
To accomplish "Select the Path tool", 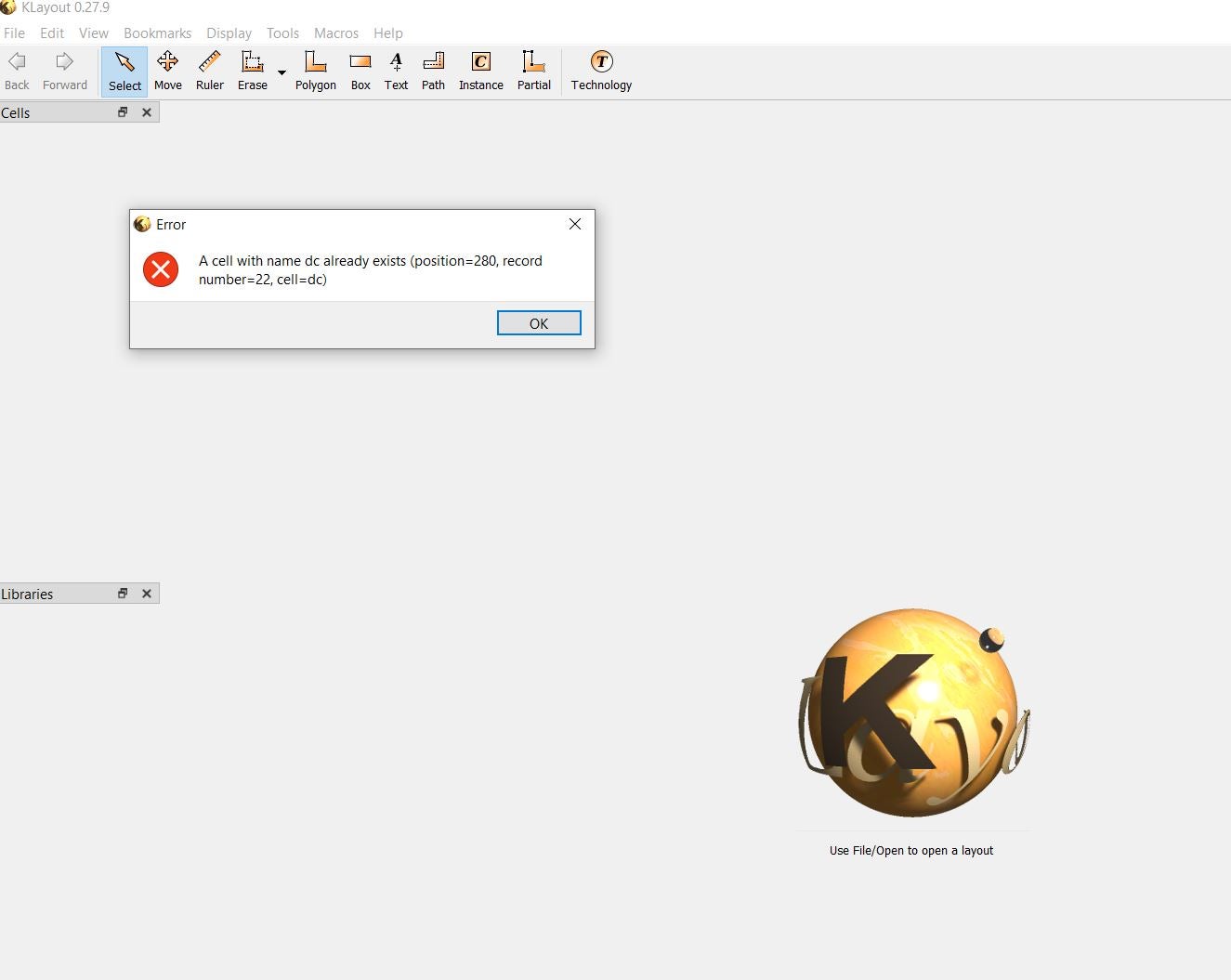I will pos(434,72).
